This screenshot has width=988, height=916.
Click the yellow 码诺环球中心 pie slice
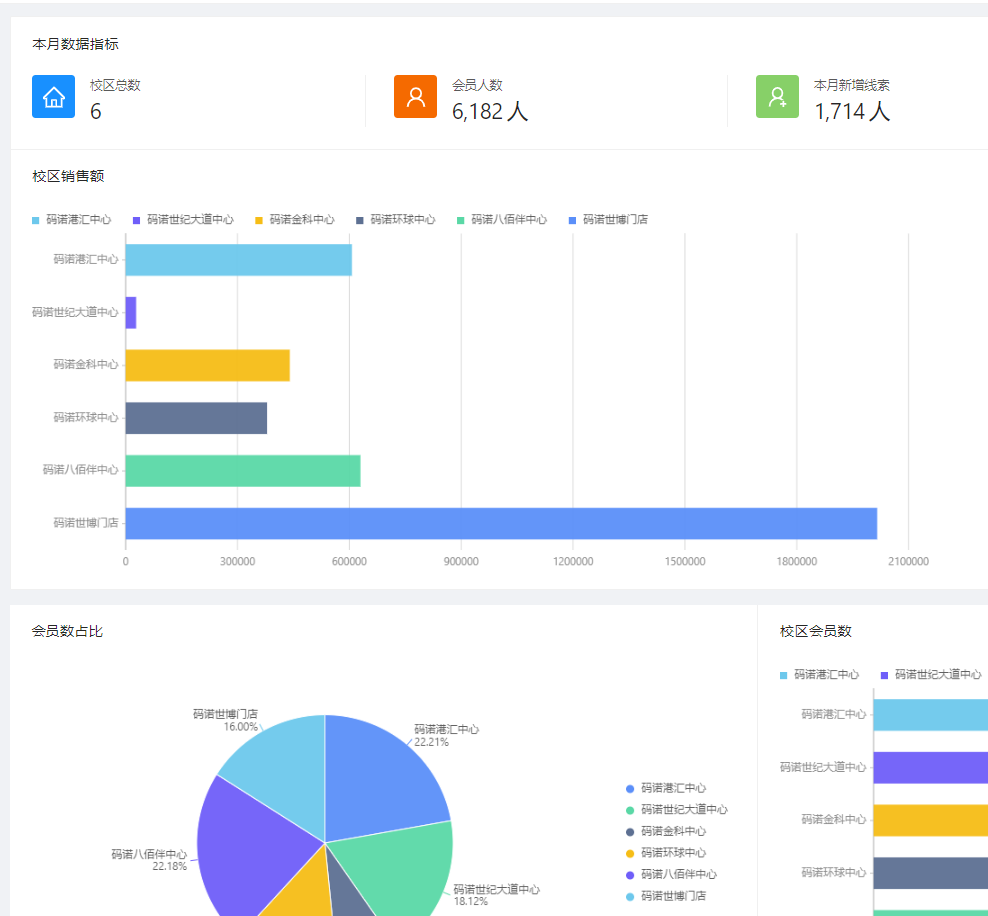tap(302, 895)
